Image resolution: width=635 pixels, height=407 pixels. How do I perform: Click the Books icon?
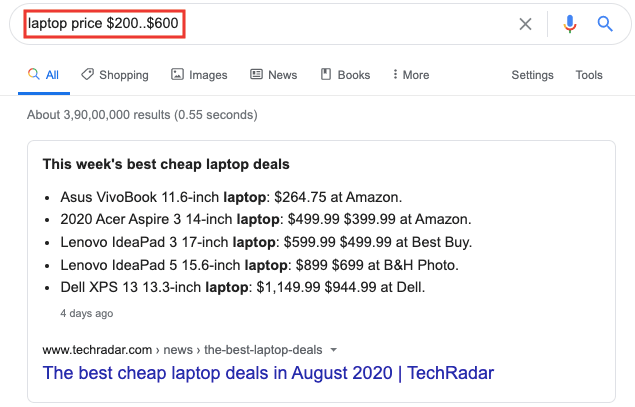pyautogui.click(x=326, y=74)
